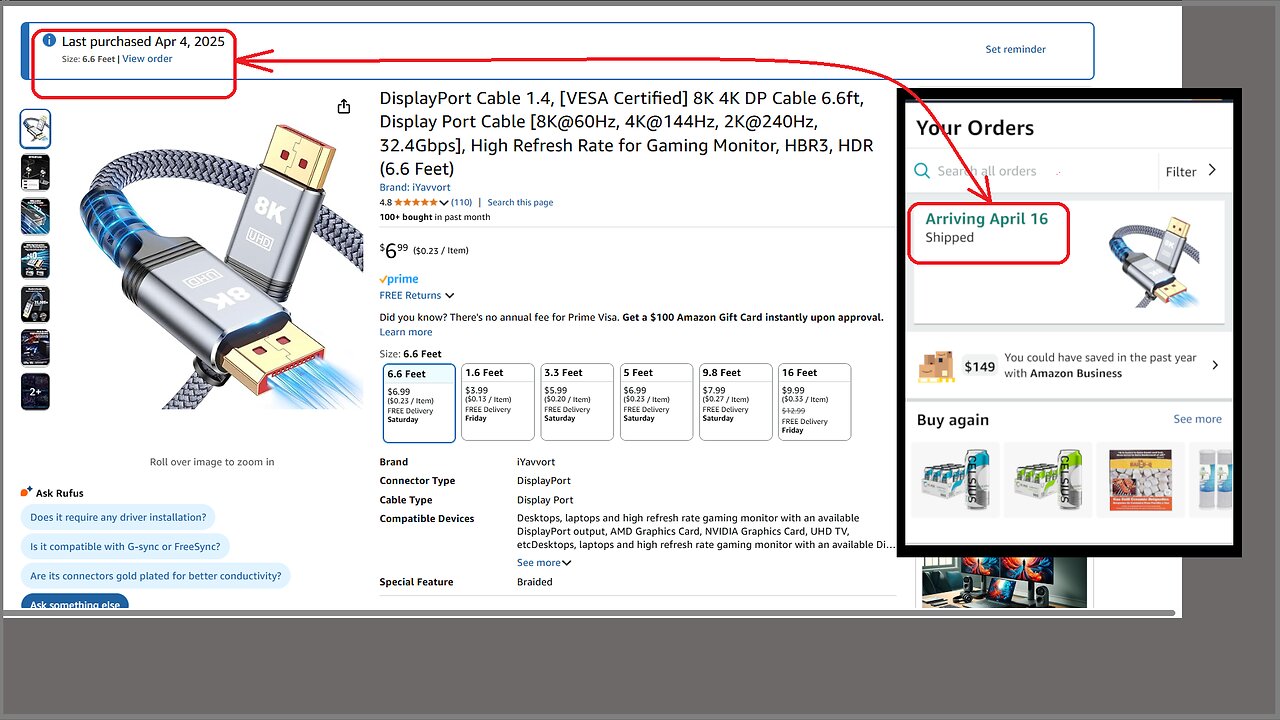The image size is (1280, 720).
Task: Open the 2+ more images thumbnail
Action: [35, 392]
